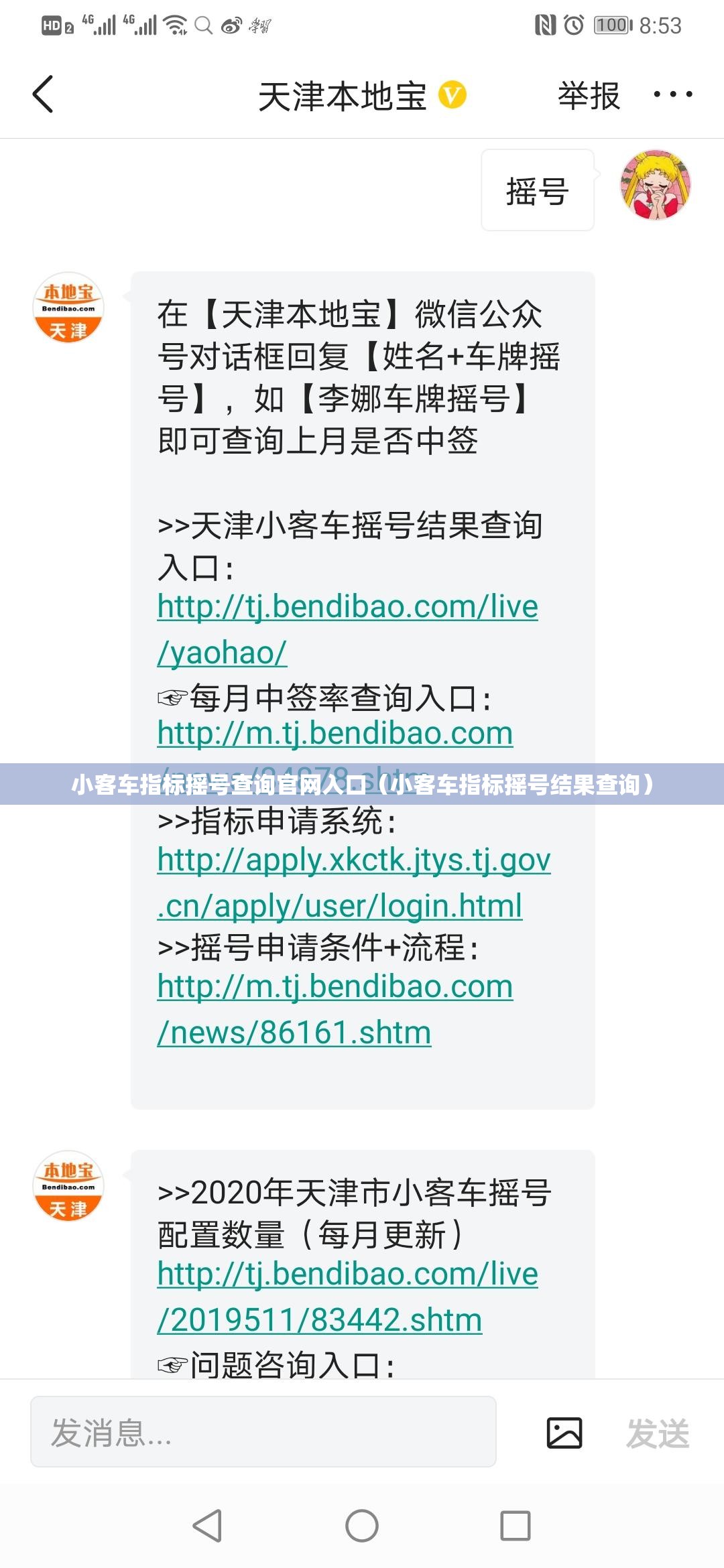This screenshot has width=724, height=1568.
Task: Open the apply.xkctk.jtys.tj.gov.cn login link
Action: pyautogui.click(x=354, y=883)
